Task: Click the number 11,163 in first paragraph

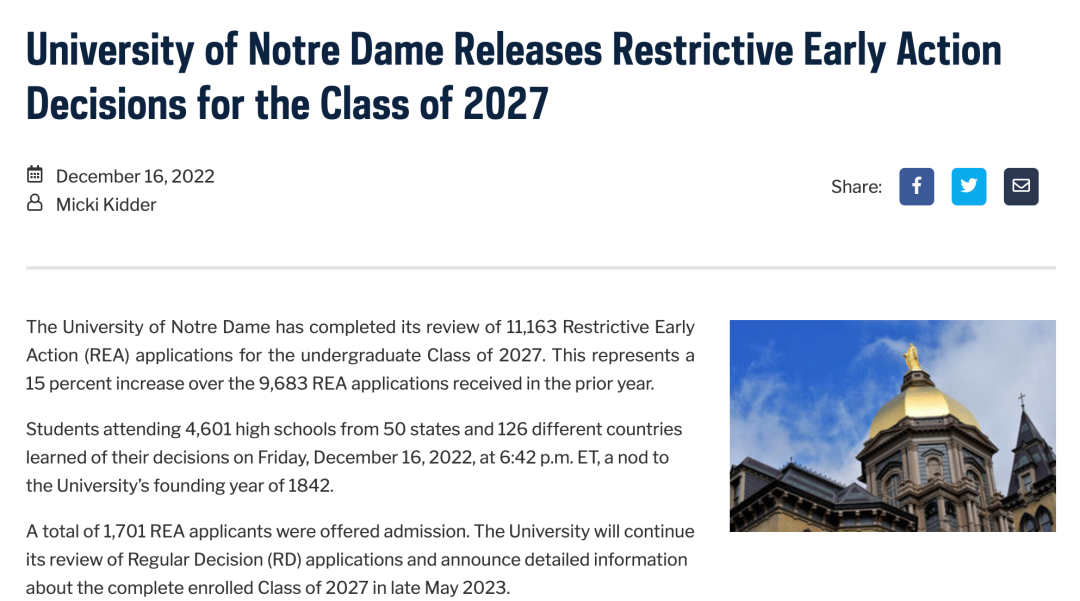Action: click(531, 327)
